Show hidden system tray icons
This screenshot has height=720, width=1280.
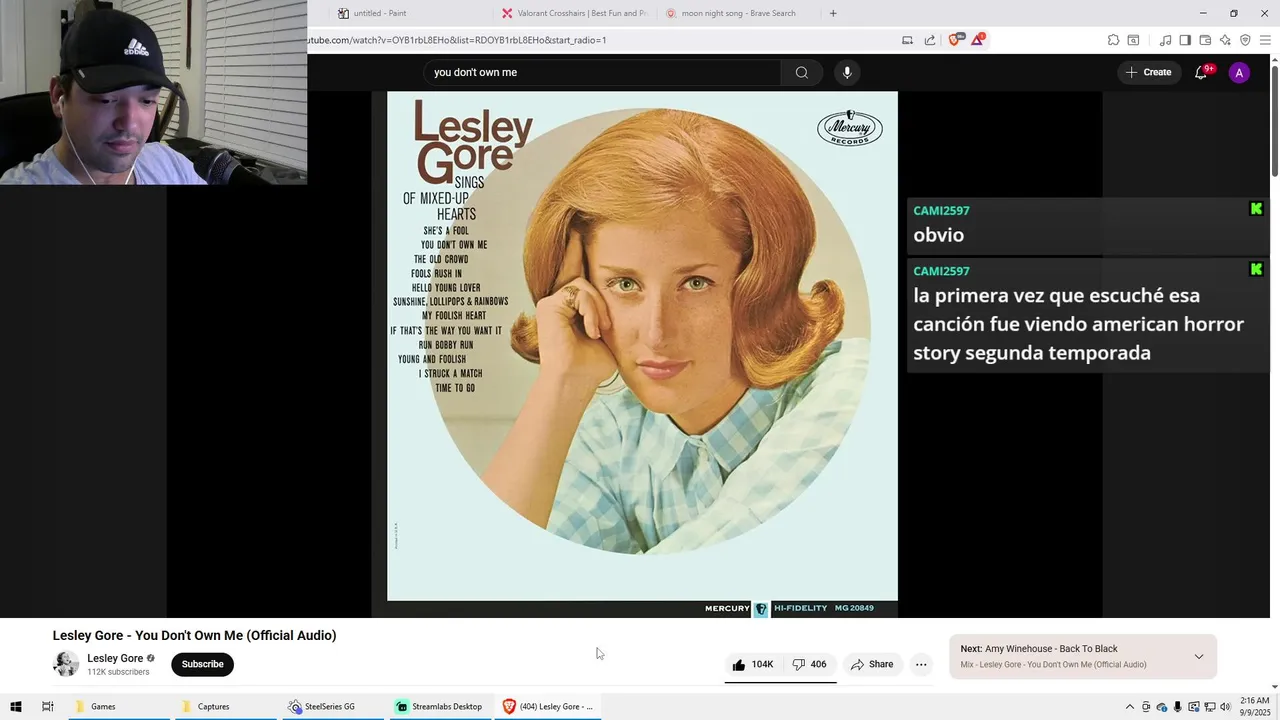coord(1130,707)
